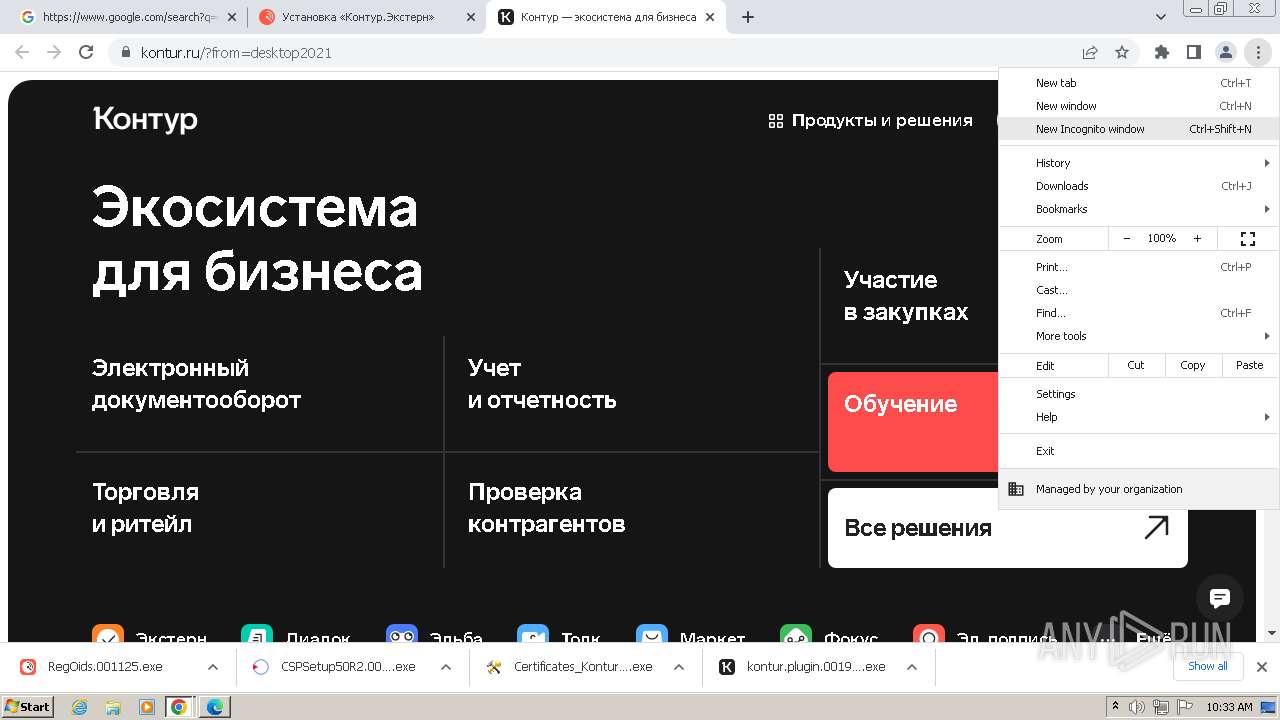Viewport: 1280px width, 720px height.
Task: Click Show all downloads button
Action: click(x=1207, y=666)
